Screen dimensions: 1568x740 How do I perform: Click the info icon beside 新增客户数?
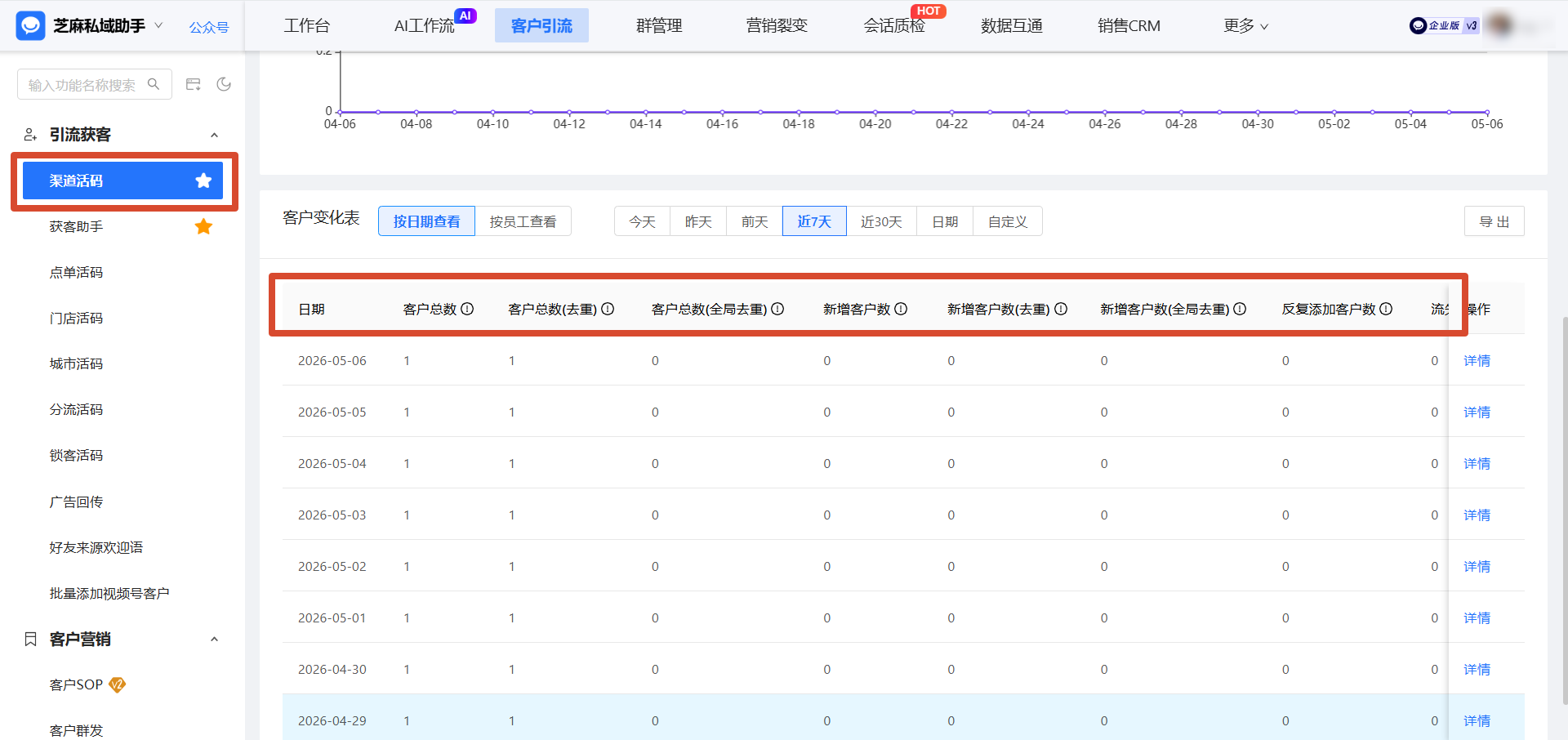[901, 309]
